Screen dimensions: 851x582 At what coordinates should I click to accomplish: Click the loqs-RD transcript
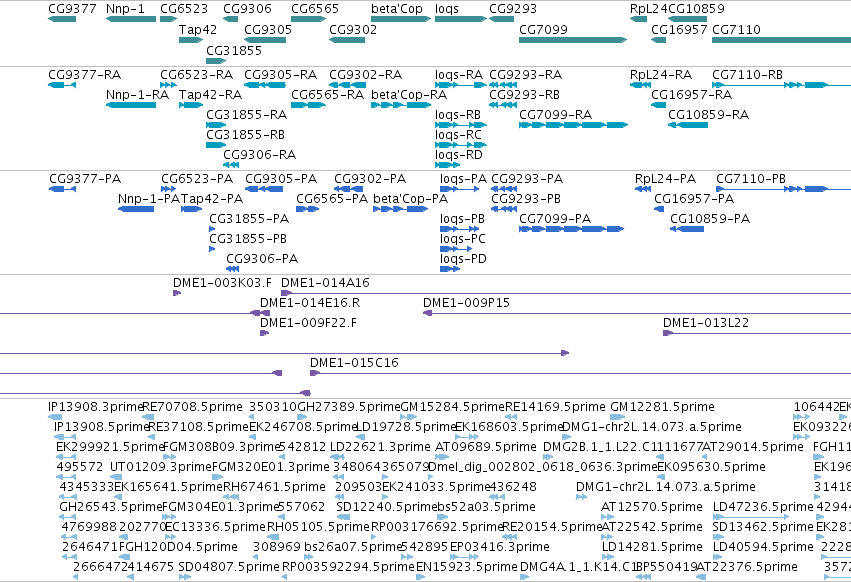(448, 165)
